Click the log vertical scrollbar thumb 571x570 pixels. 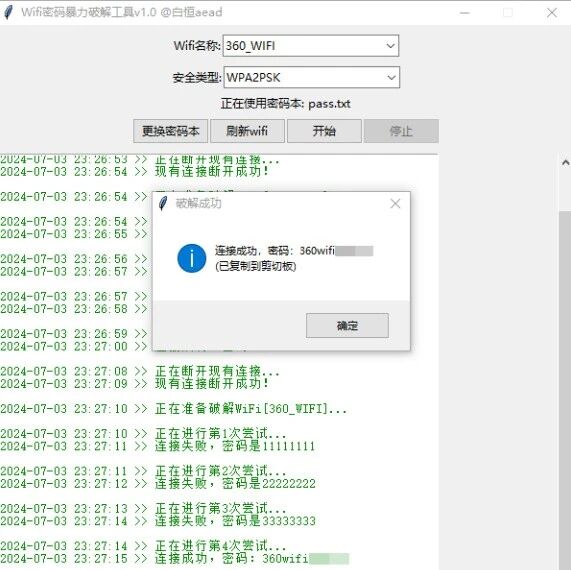pyautogui.click(x=565, y=390)
